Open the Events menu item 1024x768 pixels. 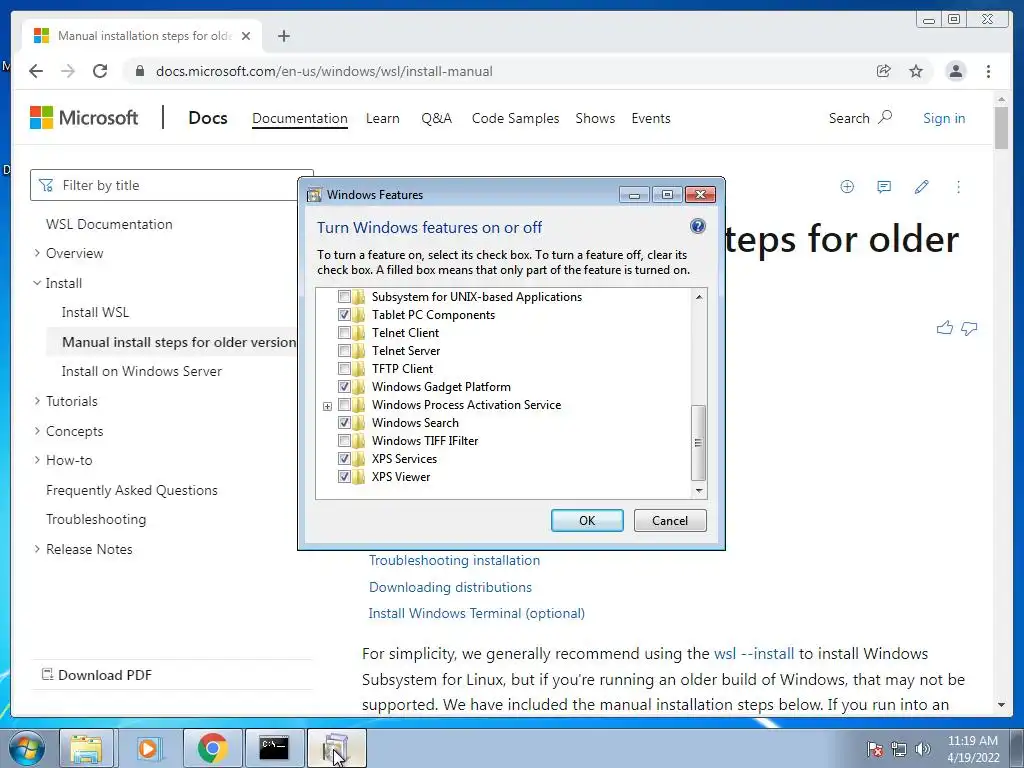pos(650,118)
